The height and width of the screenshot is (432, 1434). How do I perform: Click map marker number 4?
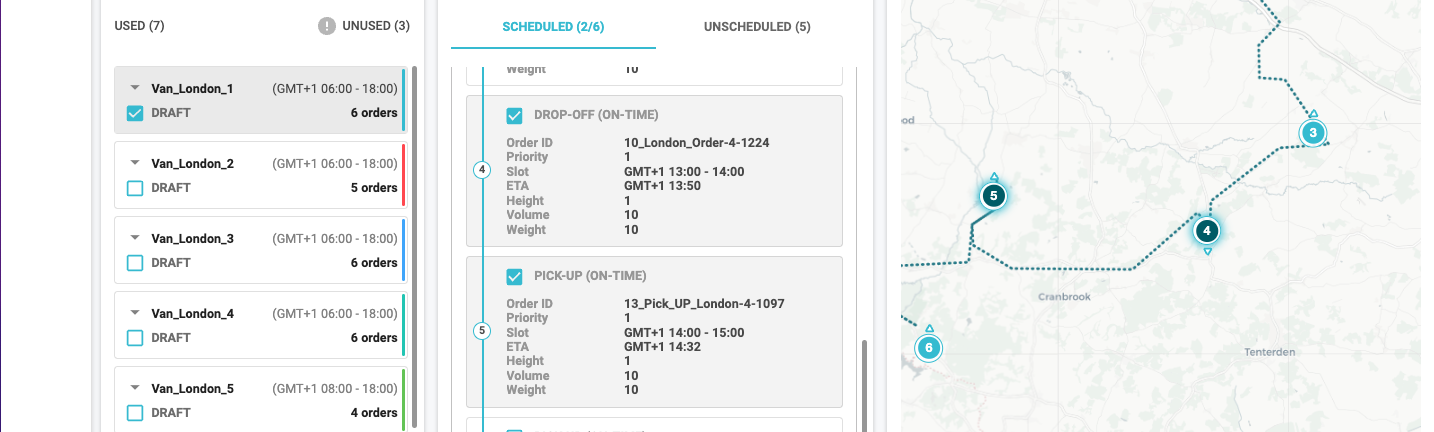pyautogui.click(x=1207, y=231)
